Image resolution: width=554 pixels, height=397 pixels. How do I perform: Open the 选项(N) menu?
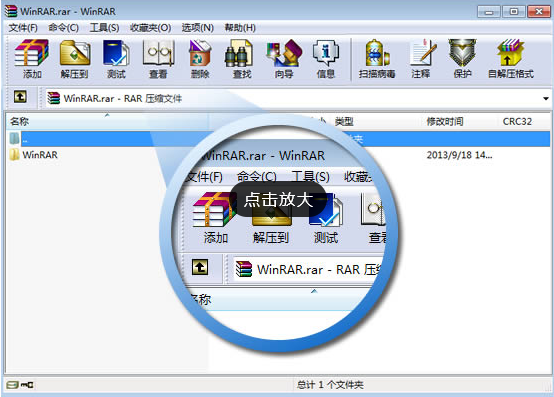[198, 28]
